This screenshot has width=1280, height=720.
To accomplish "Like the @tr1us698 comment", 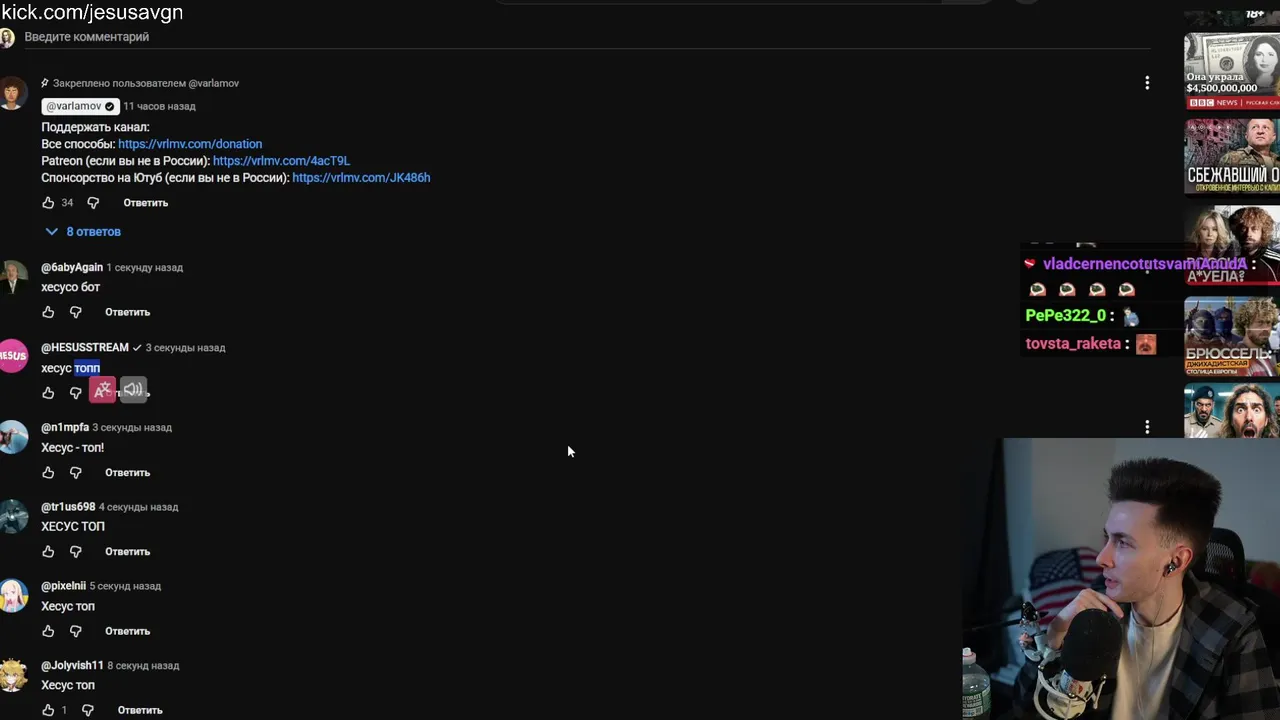I will (48, 551).
